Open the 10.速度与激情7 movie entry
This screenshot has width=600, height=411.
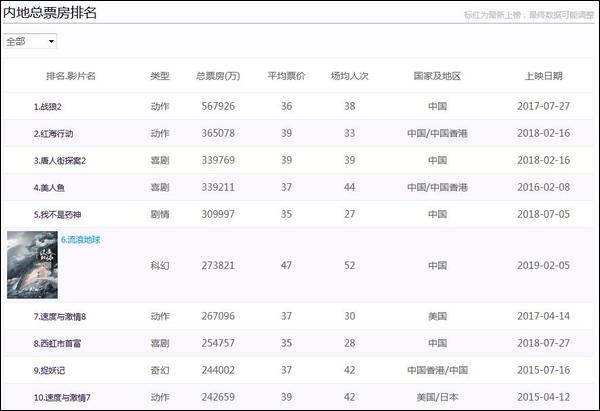click(x=62, y=398)
